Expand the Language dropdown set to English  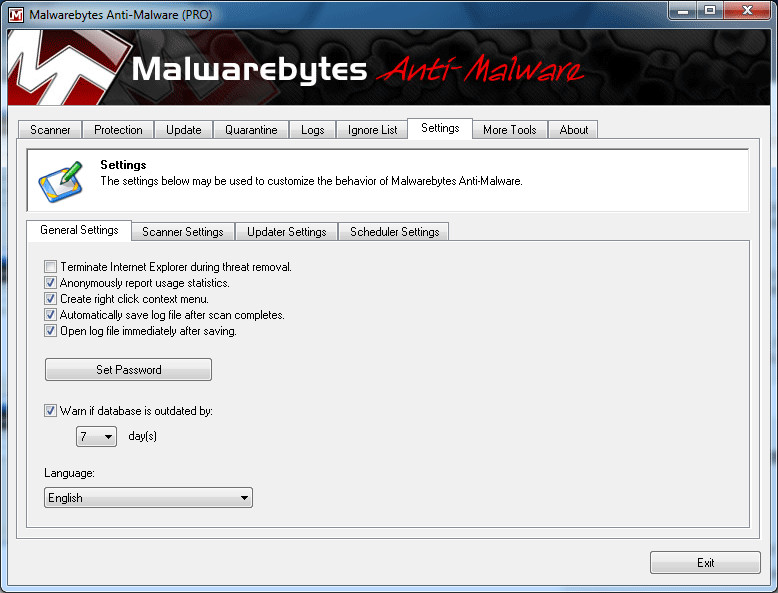click(148, 498)
